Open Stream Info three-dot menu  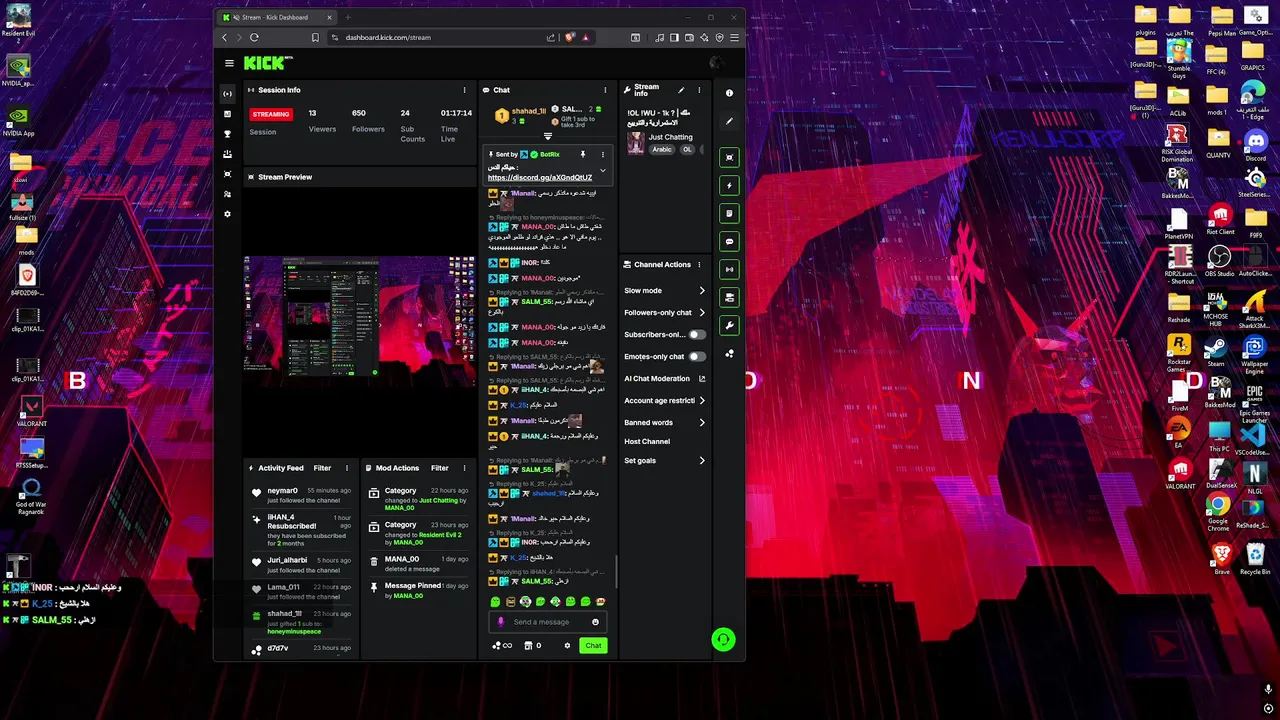point(699,90)
